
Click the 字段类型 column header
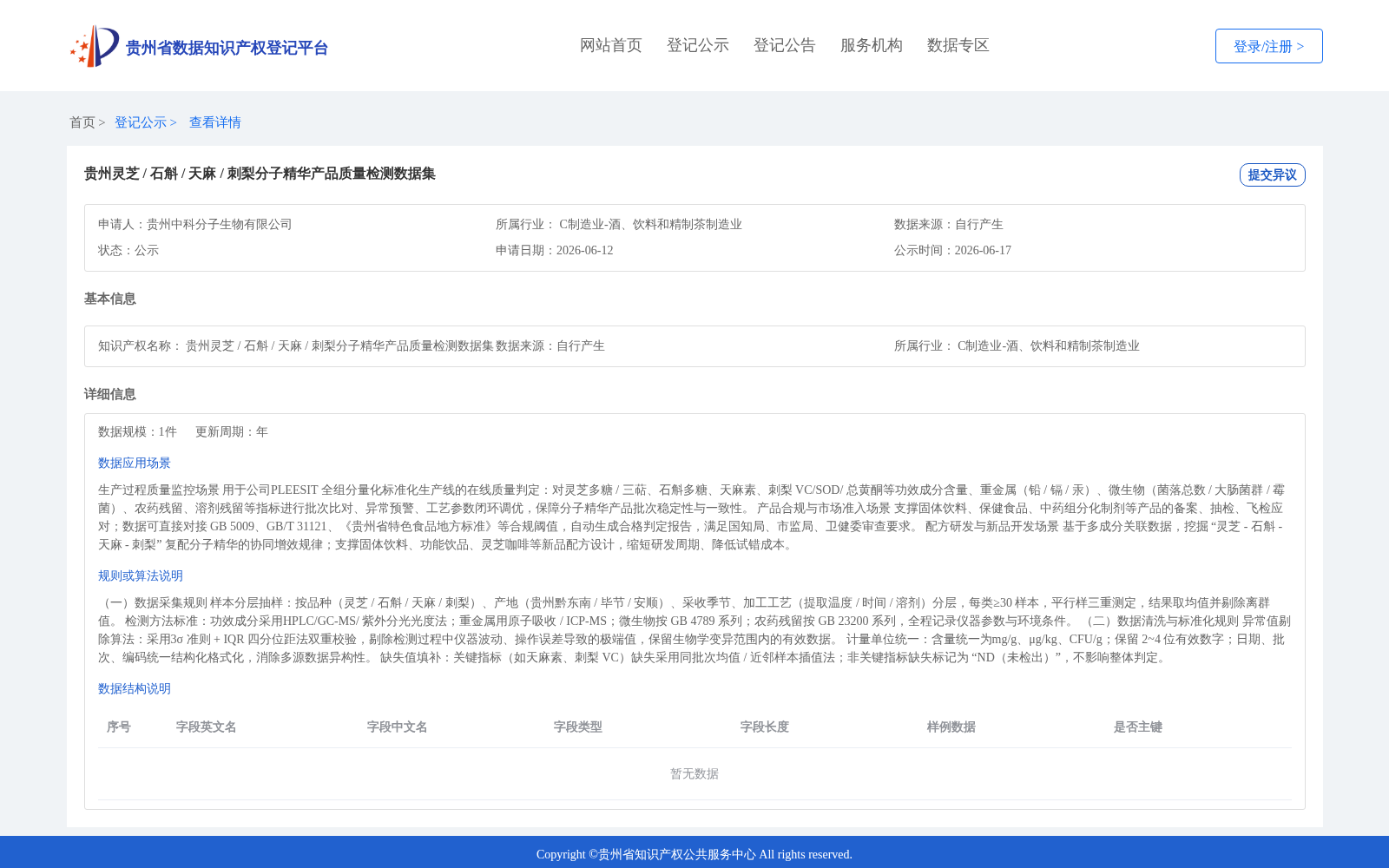578,727
